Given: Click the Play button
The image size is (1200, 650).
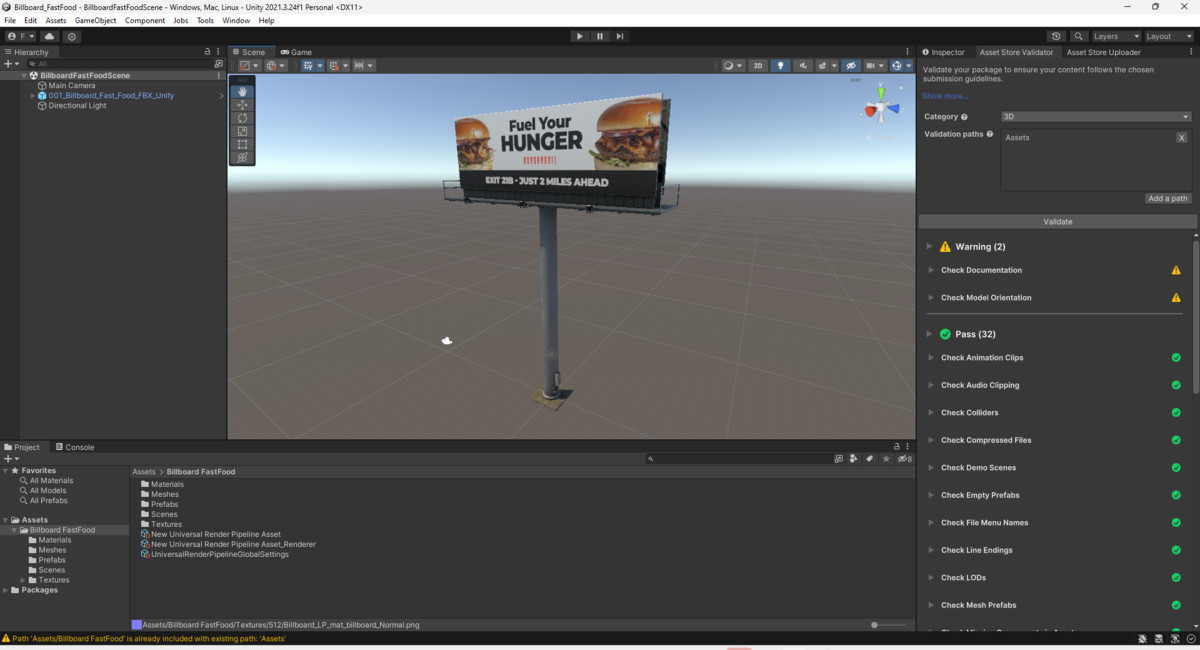Looking at the screenshot, I should pos(579,36).
